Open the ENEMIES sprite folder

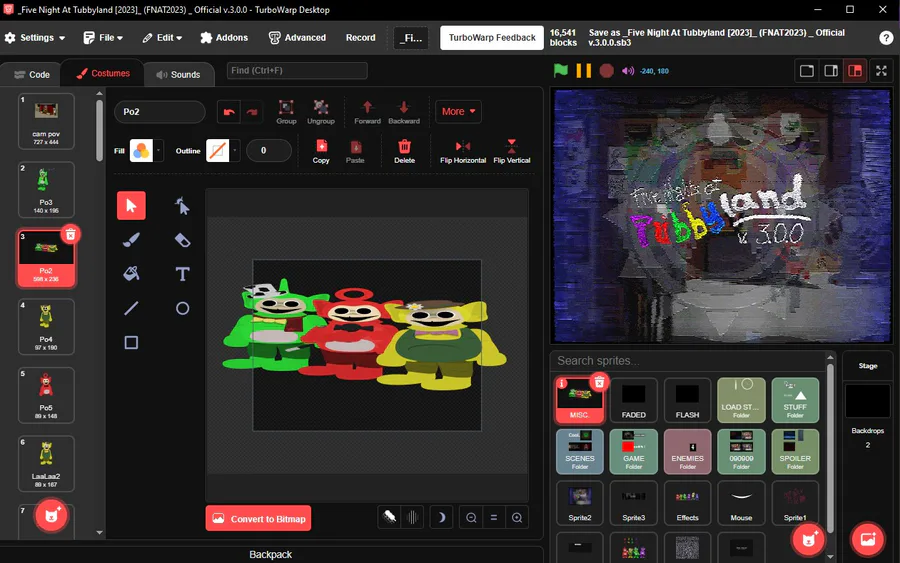687,452
